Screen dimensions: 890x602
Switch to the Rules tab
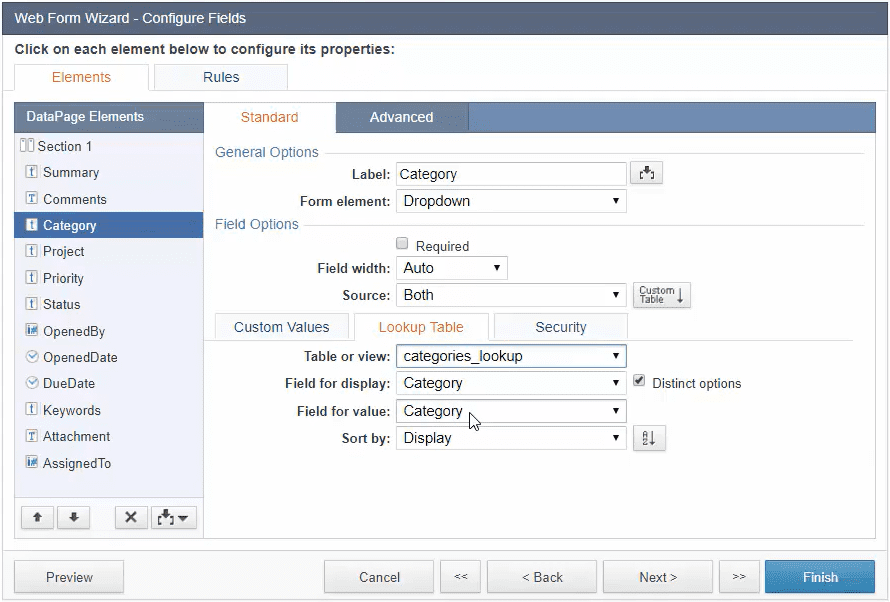coord(221,77)
